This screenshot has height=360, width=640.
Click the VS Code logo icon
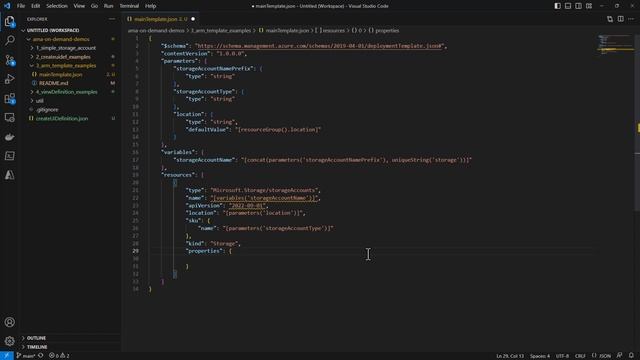coord(7,6)
